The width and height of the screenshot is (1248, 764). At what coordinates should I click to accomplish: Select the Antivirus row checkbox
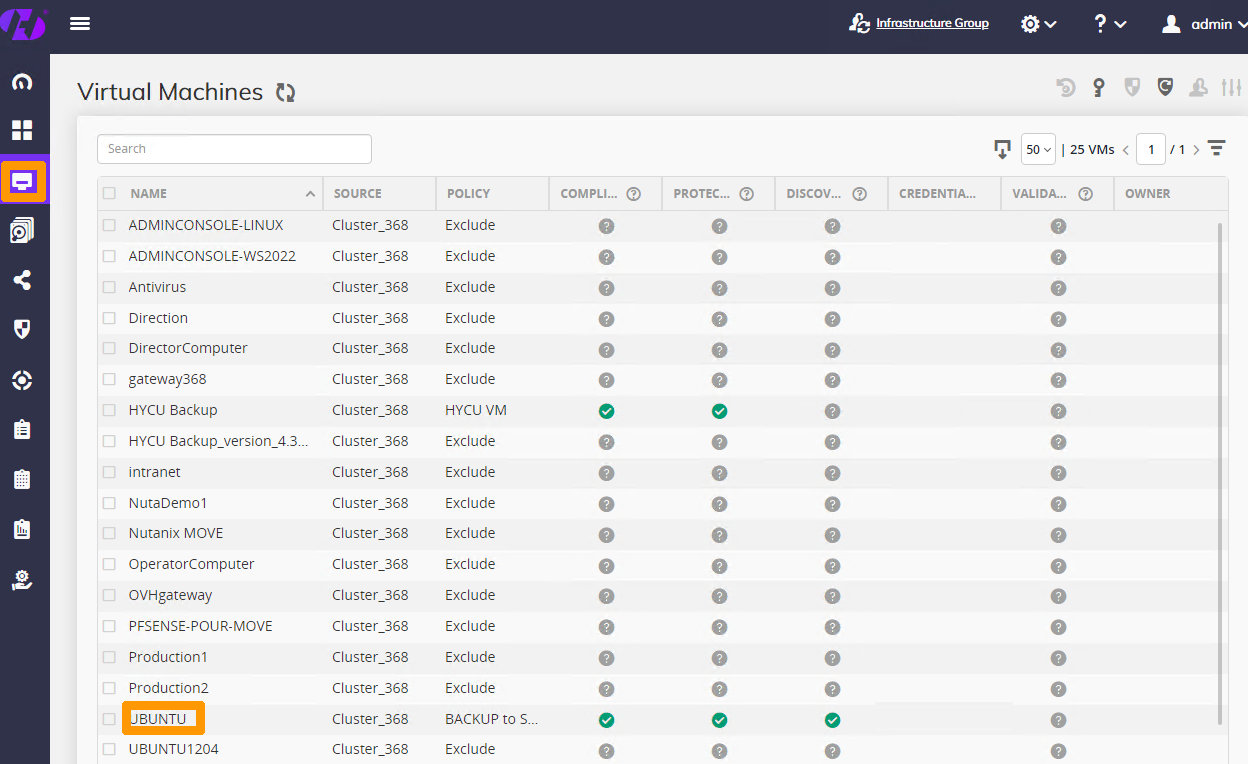(109, 287)
